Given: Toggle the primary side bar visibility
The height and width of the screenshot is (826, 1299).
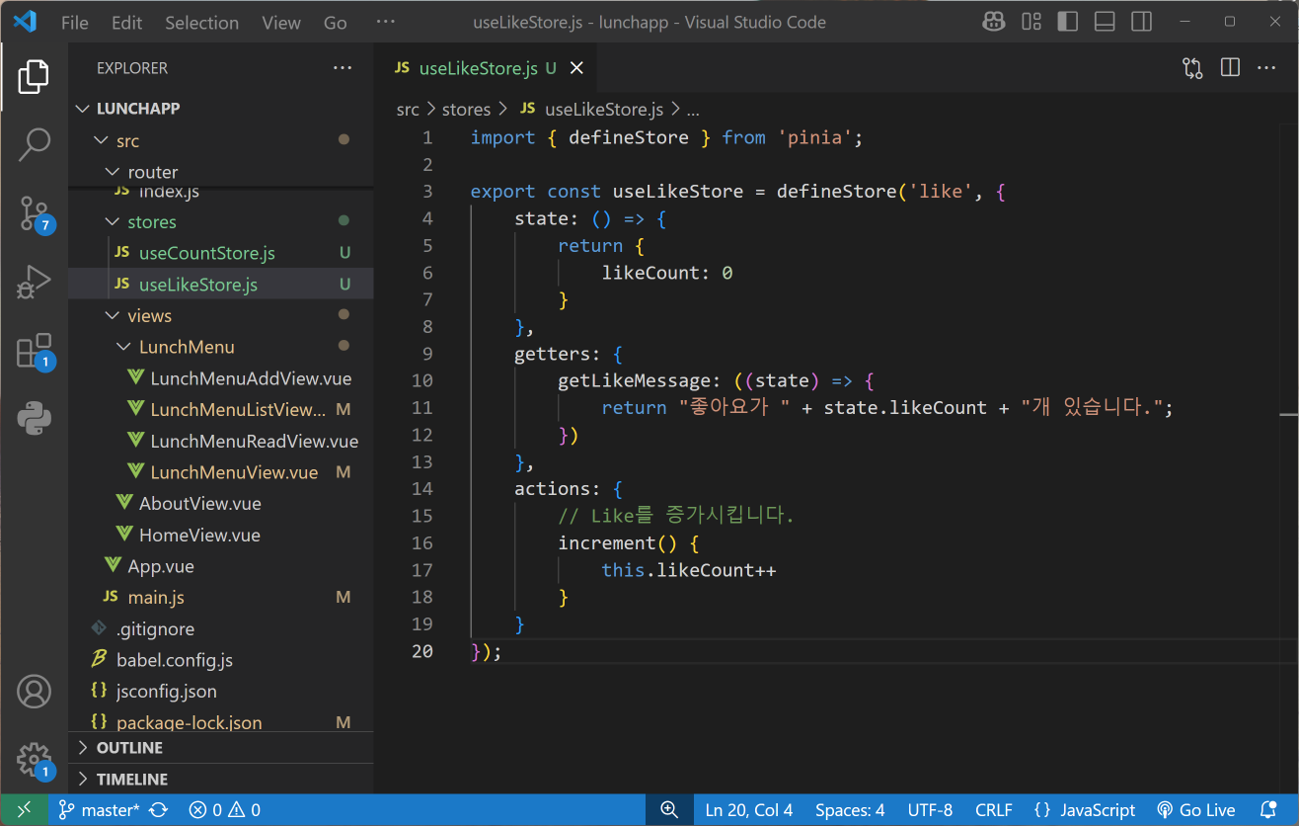Looking at the screenshot, I should tap(1068, 22).
